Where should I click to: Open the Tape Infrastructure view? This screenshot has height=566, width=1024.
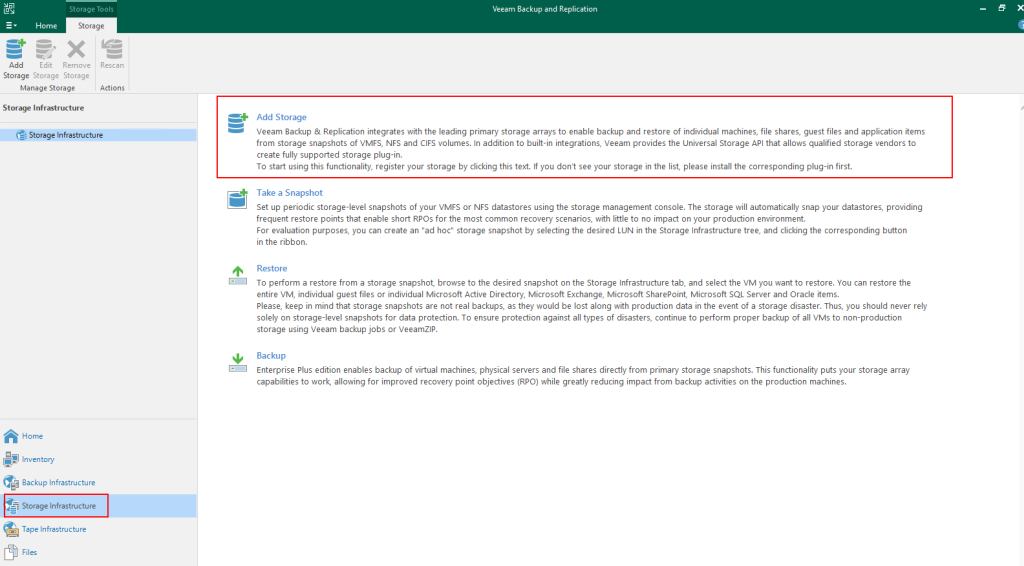point(98,529)
